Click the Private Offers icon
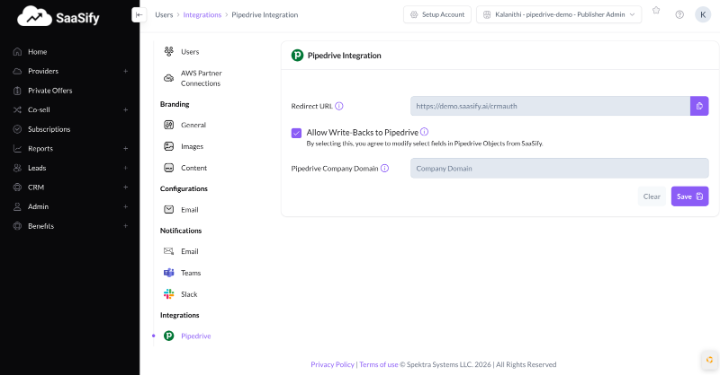This screenshot has height=375, width=720. click(17, 90)
